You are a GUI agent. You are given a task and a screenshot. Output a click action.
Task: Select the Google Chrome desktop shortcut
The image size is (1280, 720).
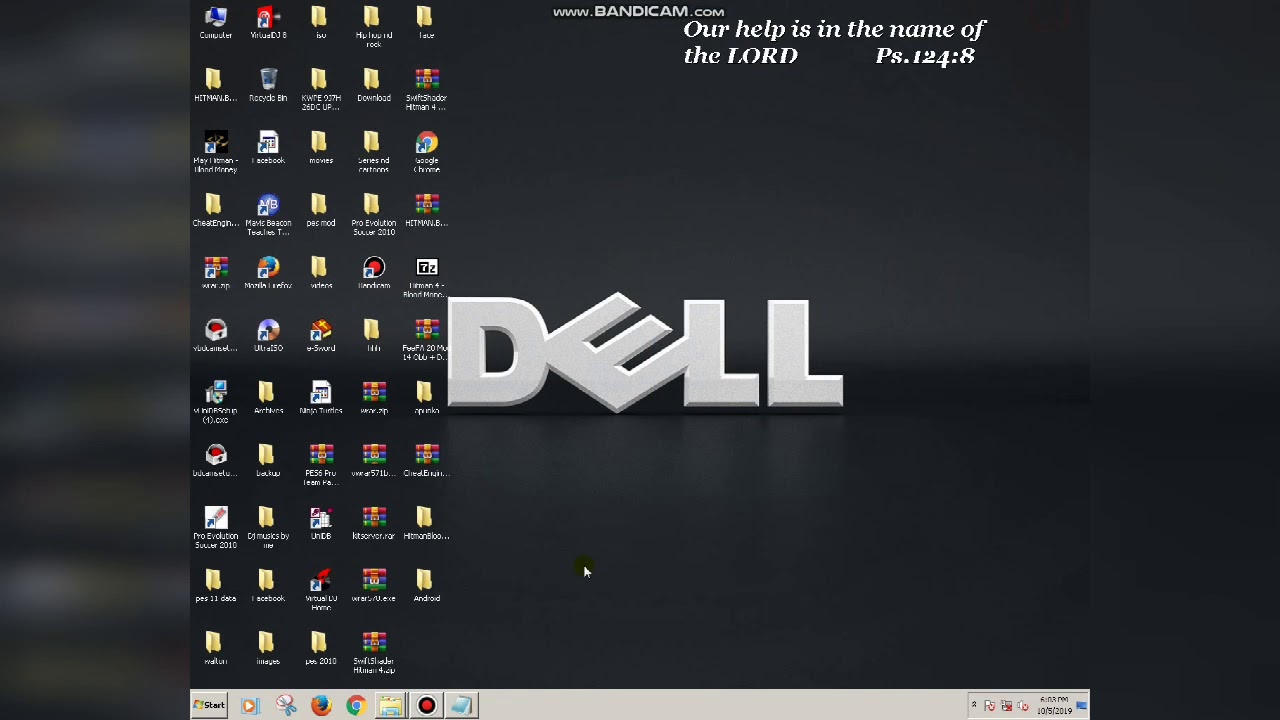pos(427,153)
